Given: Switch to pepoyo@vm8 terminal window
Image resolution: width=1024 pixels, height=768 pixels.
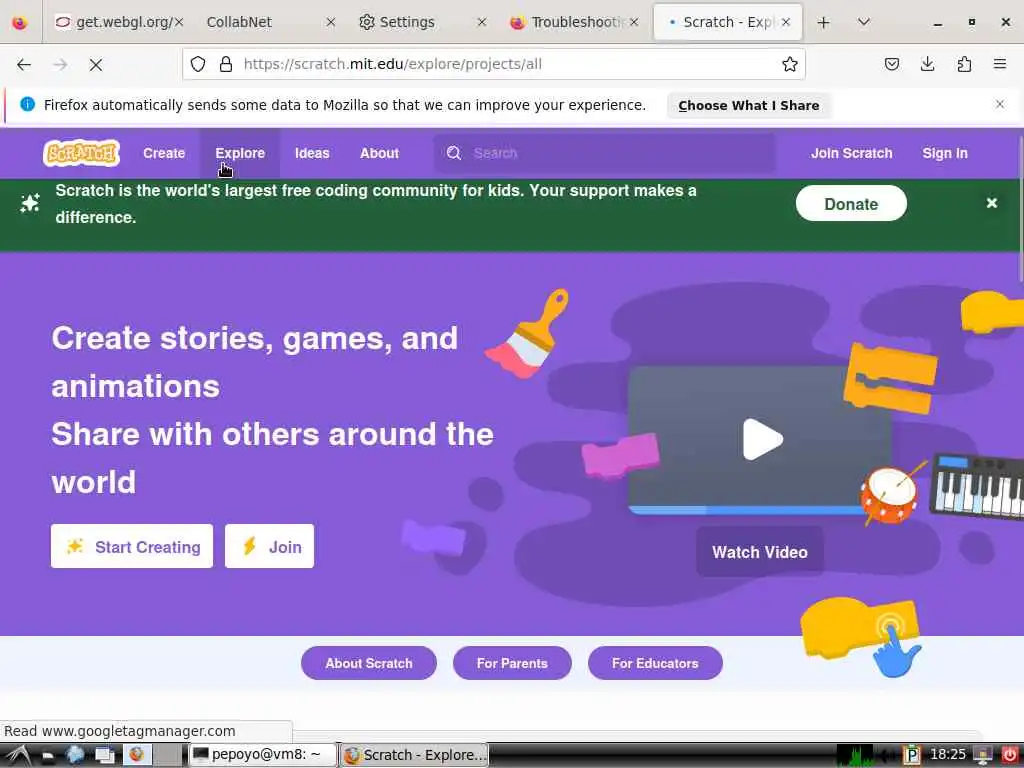Looking at the screenshot, I should pos(263,755).
